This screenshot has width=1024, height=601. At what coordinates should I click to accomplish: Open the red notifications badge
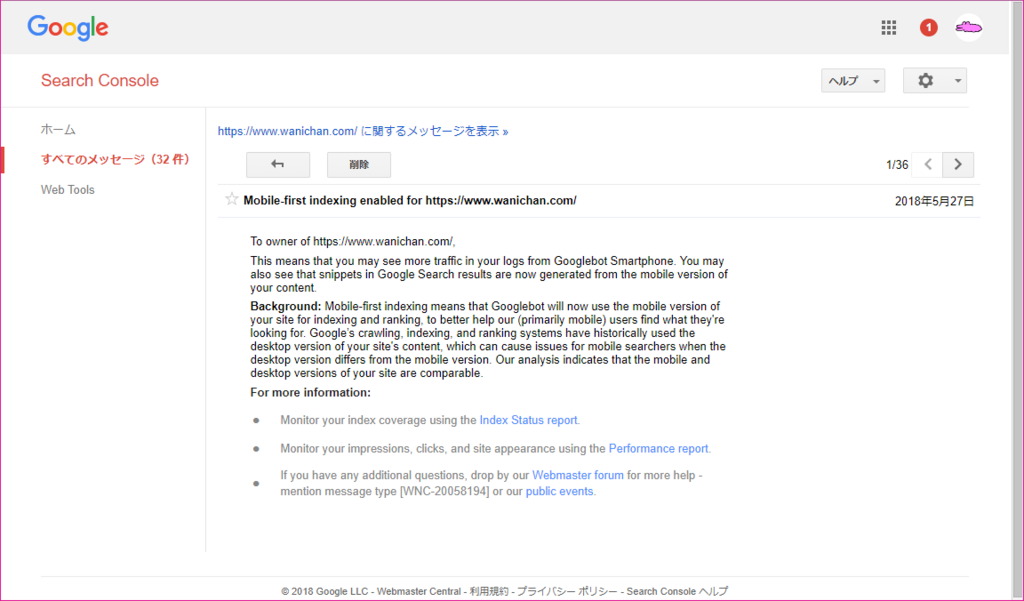(x=928, y=27)
